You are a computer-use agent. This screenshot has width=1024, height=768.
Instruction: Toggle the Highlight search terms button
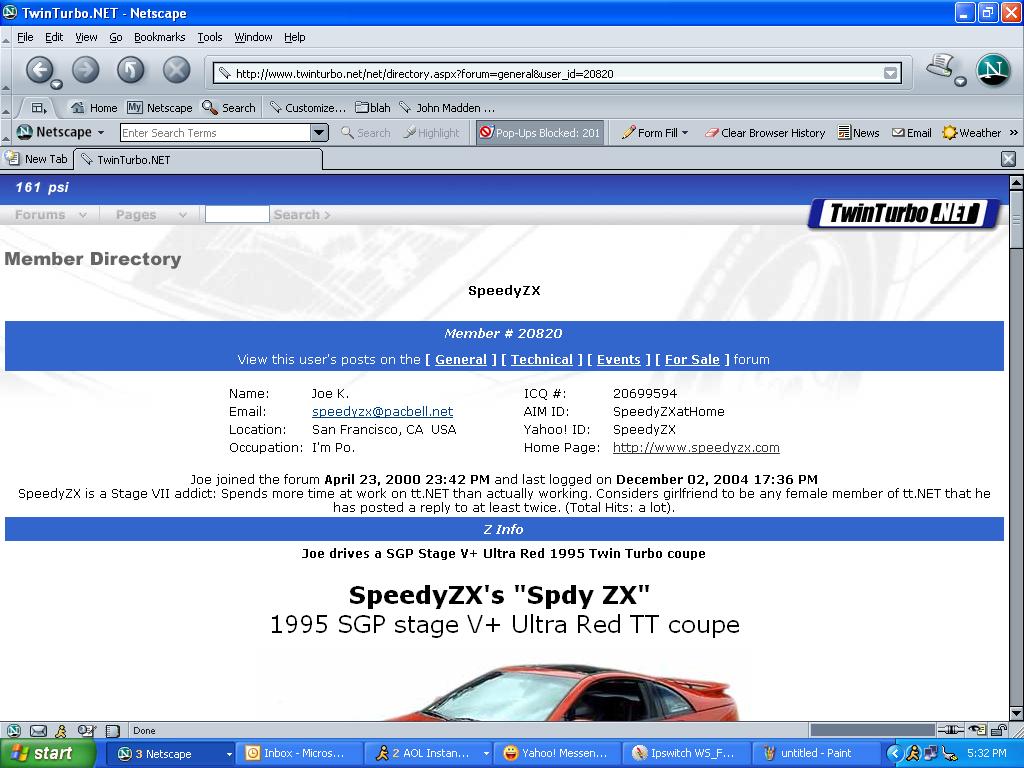pyautogui.click(x=431, y=133)
